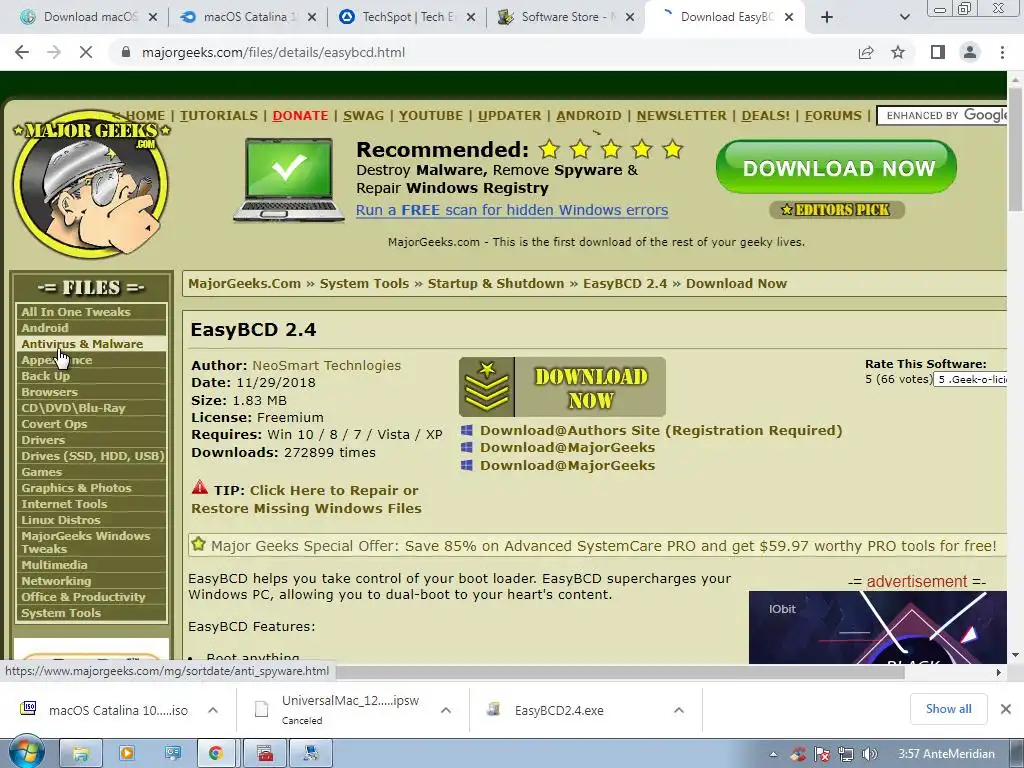1024x768 pixels.
Task: Open the SWAG nav link
Action: pos(363,116)
